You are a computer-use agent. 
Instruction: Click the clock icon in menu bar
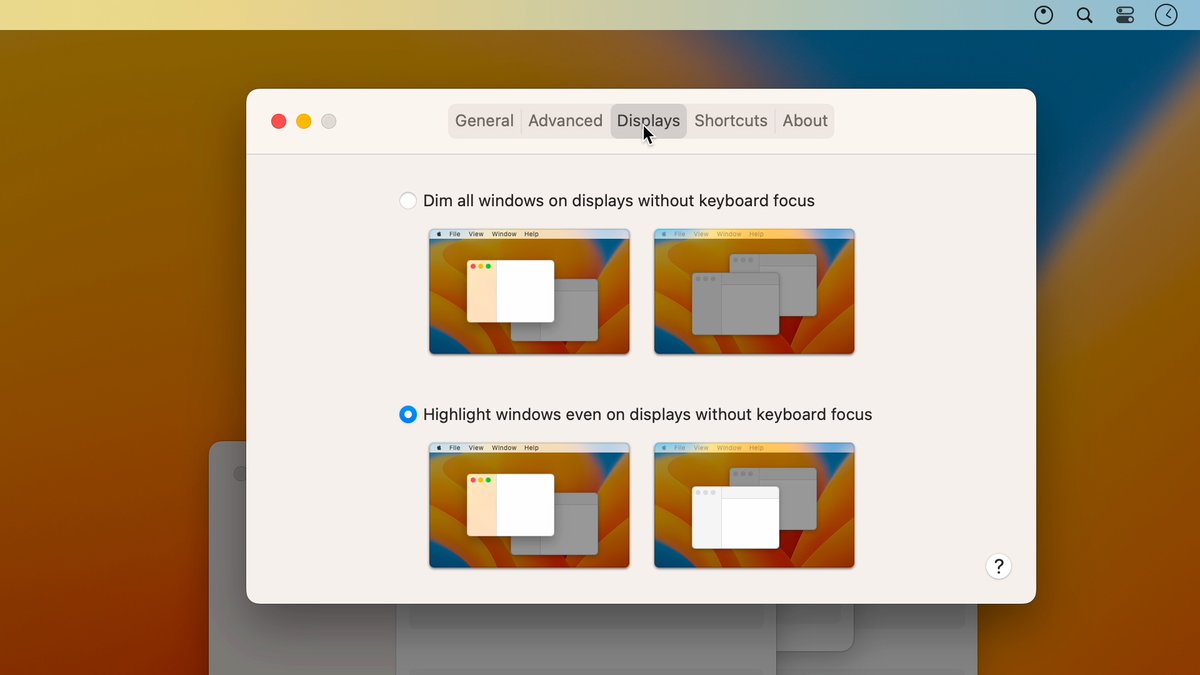point(1166,15)
